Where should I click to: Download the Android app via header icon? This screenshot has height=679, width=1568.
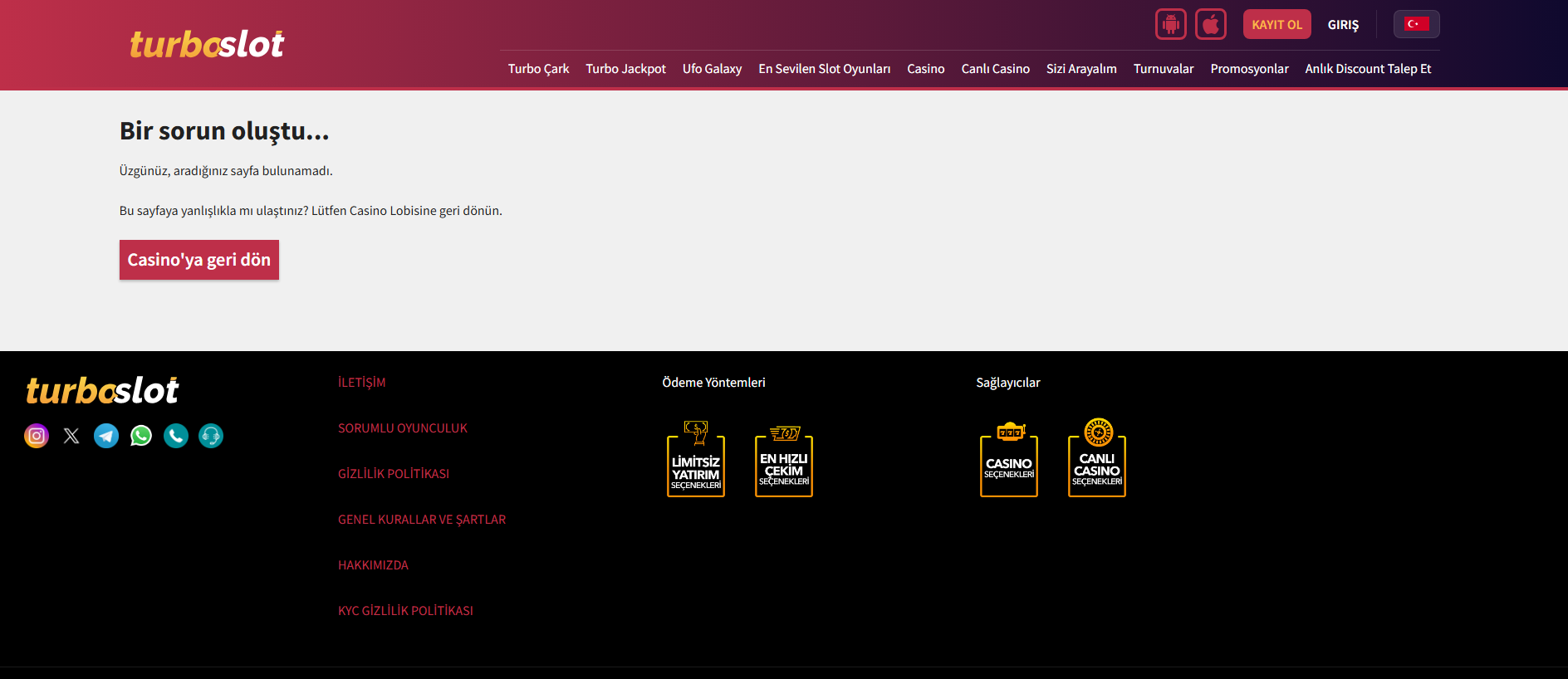[1171, 24]
